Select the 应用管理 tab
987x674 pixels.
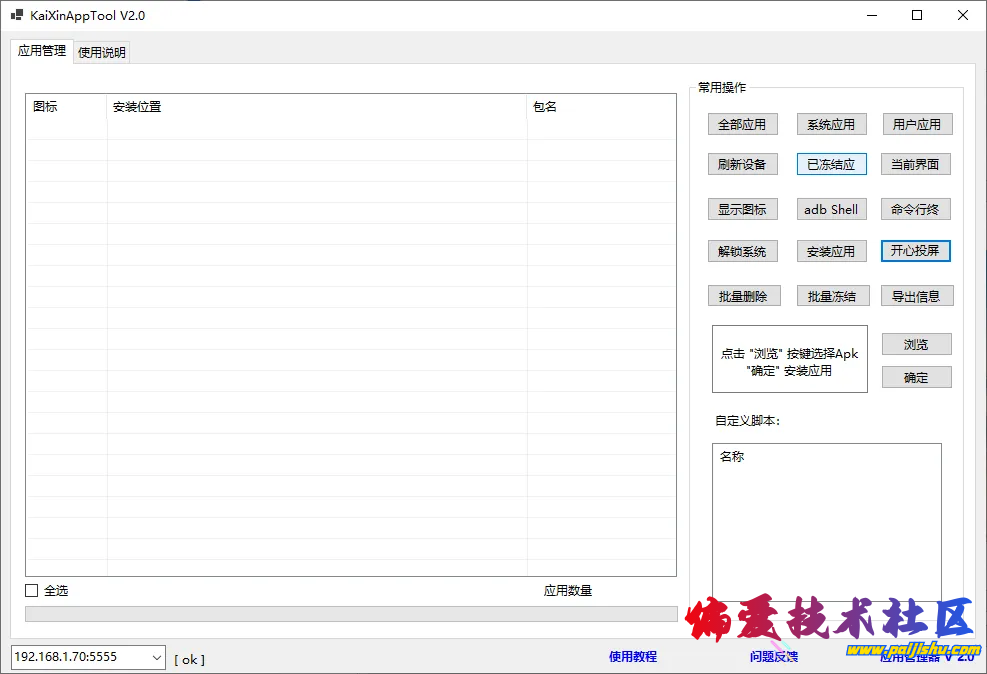click(x=42, y=51)
